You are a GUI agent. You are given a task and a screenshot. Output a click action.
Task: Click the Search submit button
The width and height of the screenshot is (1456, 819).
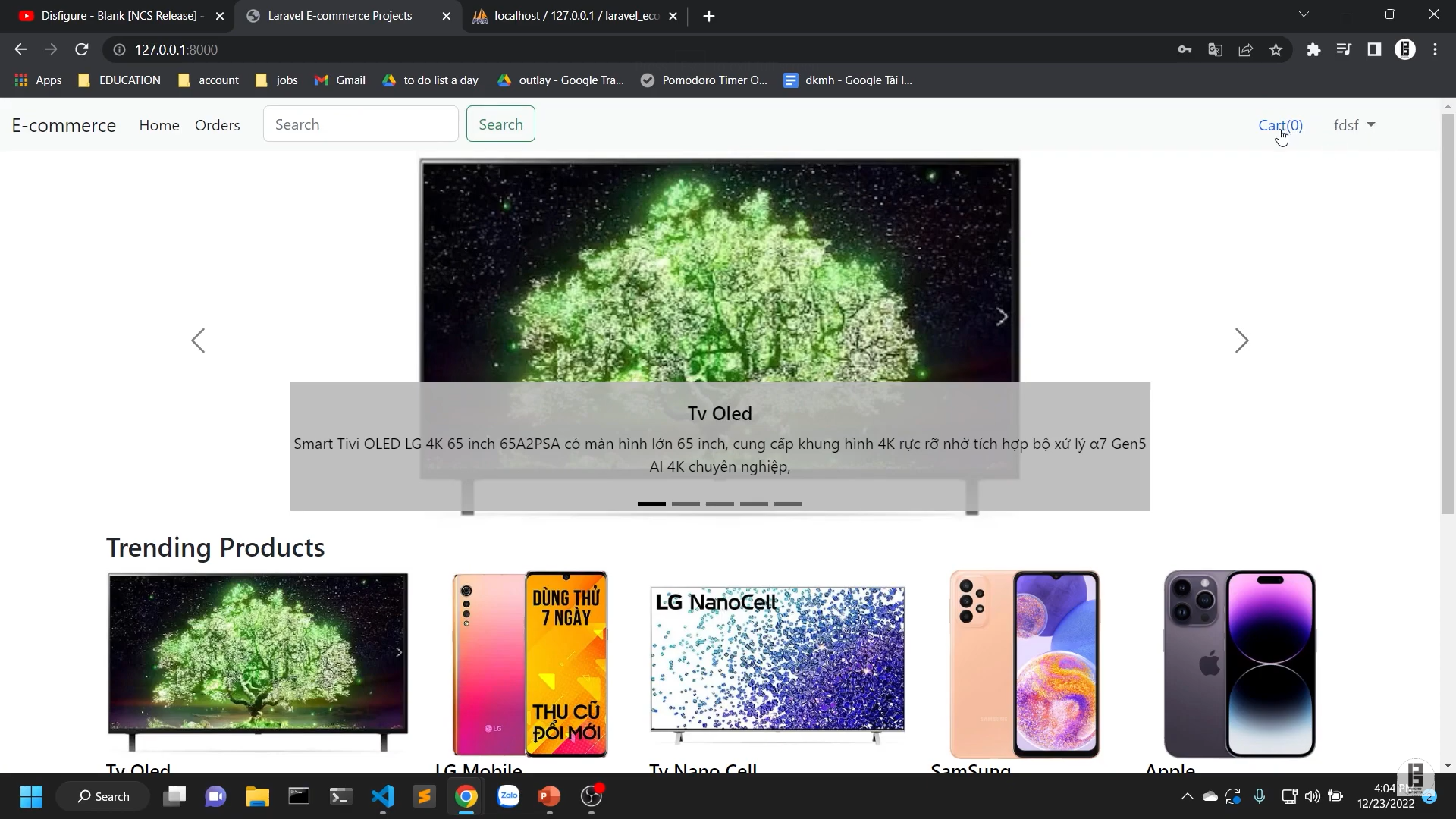[x=500, y=124]
